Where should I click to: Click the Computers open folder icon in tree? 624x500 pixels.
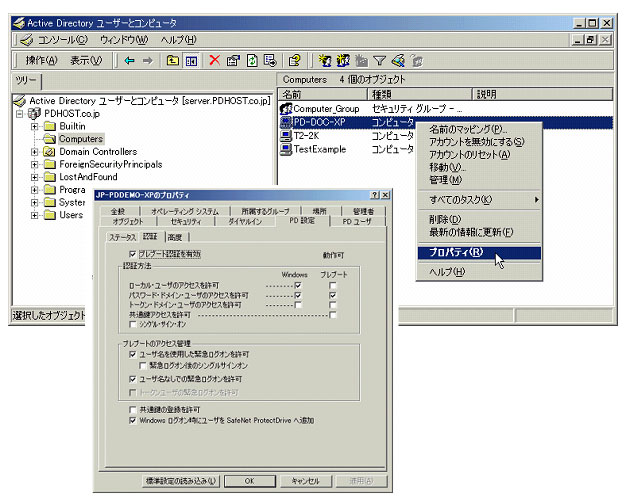click(50, 139)
